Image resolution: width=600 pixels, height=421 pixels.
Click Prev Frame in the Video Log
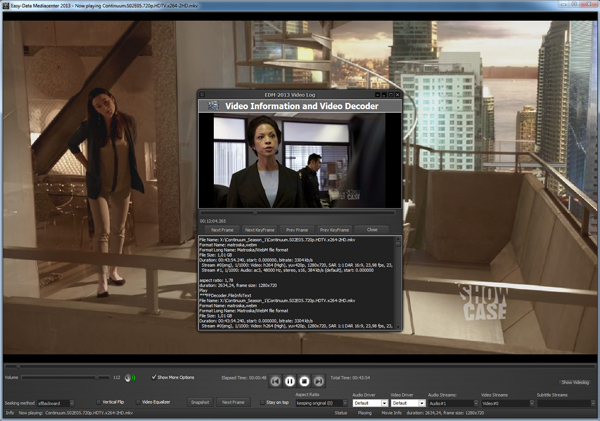(297, 230)
